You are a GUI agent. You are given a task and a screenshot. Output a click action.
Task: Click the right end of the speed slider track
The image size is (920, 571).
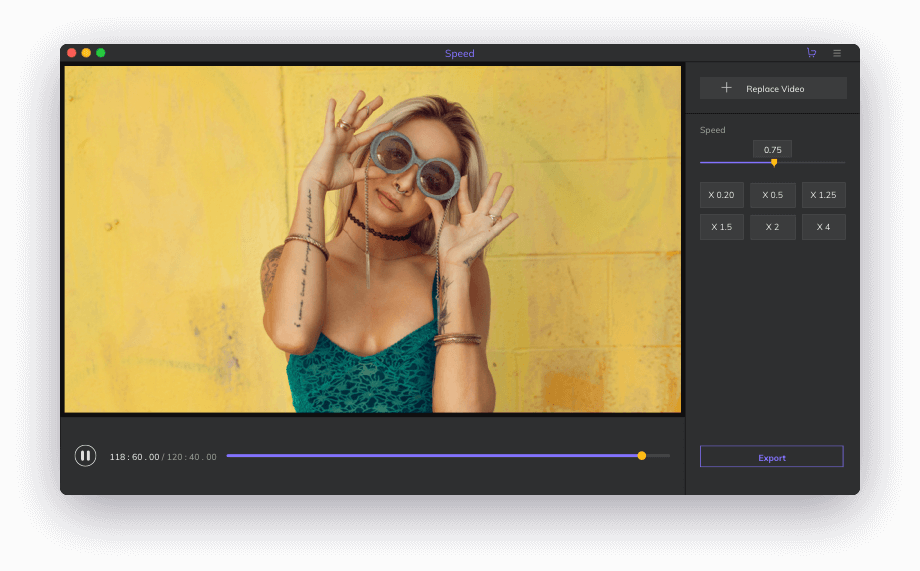tap(842, 162)
